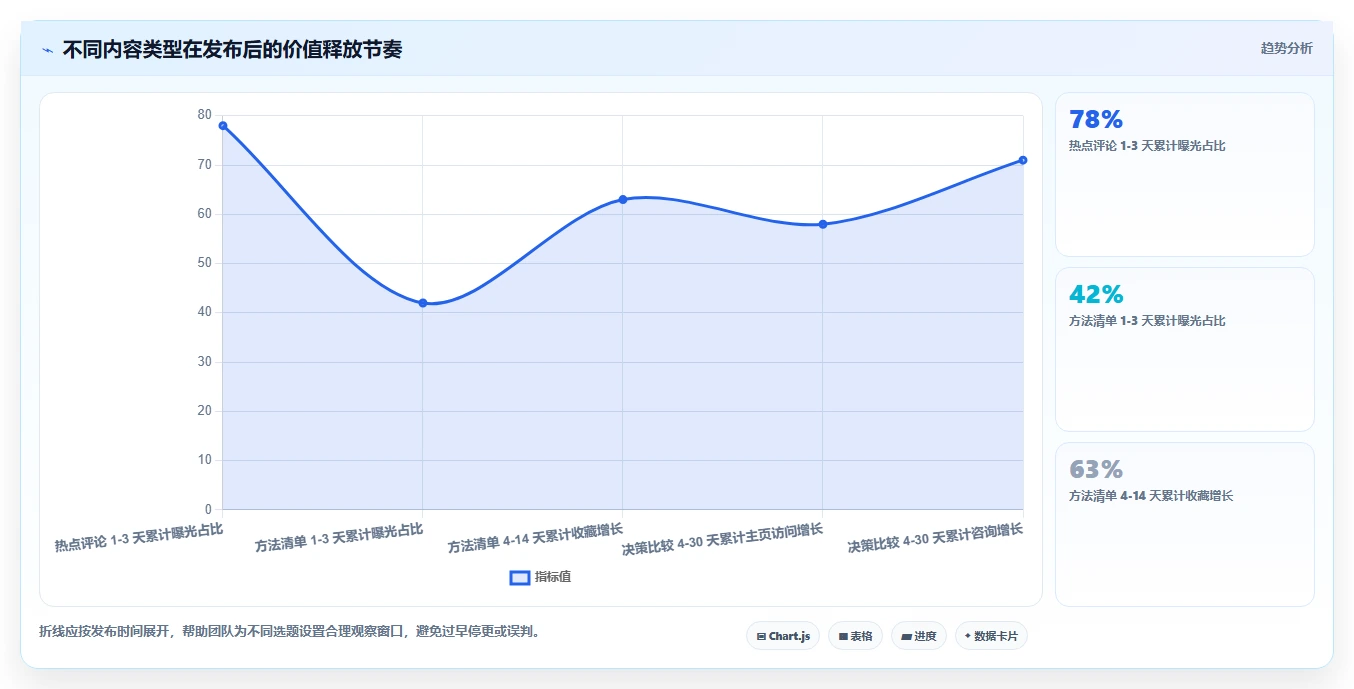The height and width of the screenshot is (689, 1354).
Task: Click the 42% value in second card
Action: pos(1096,295)
